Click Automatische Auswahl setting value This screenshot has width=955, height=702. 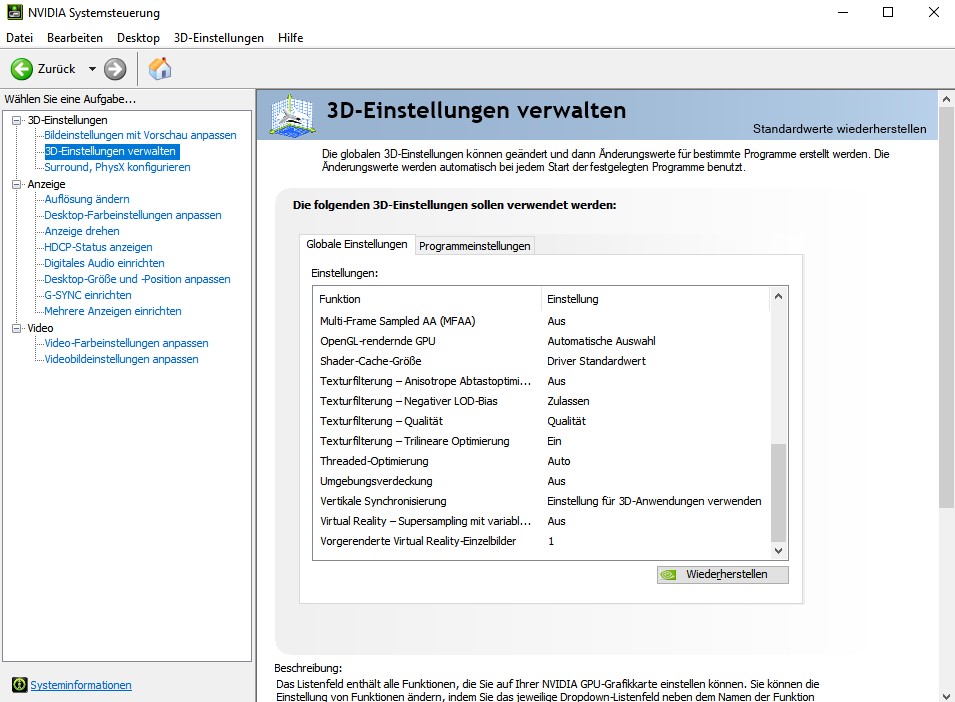tap(601, 341)
